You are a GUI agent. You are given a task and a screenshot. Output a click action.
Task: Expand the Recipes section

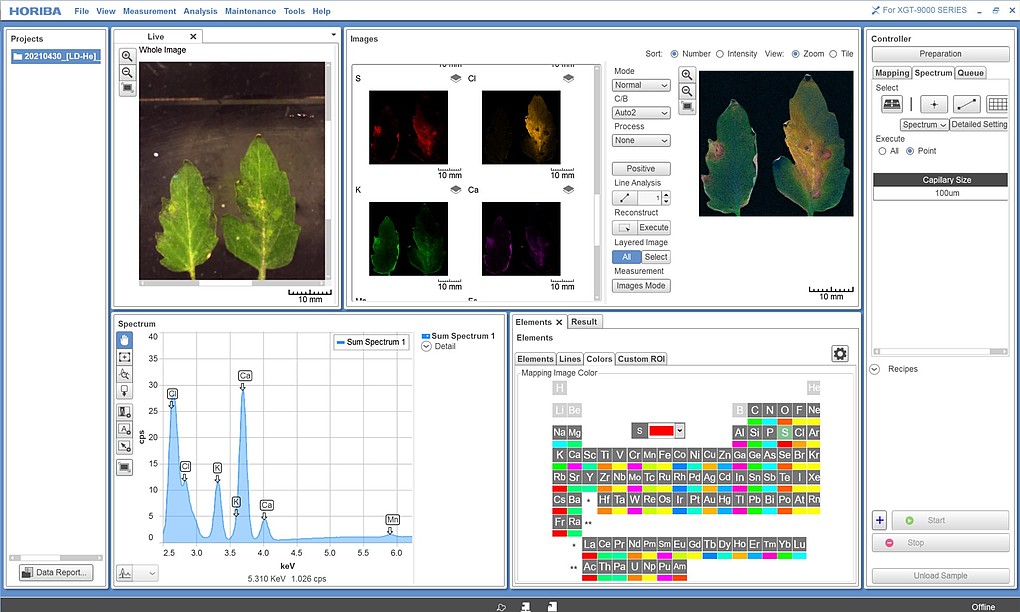tap(875, 369)
